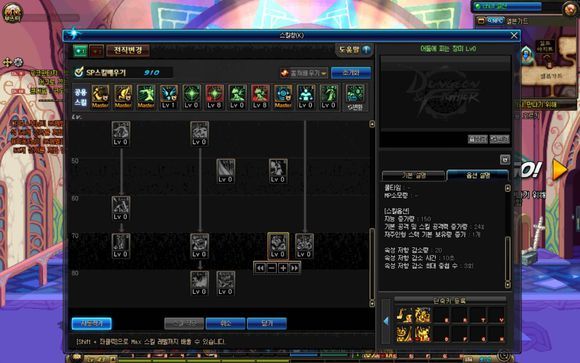Click the 전직변경 button
The height and width of the screenshot is (363, 580).
click(x=128, y=50)
